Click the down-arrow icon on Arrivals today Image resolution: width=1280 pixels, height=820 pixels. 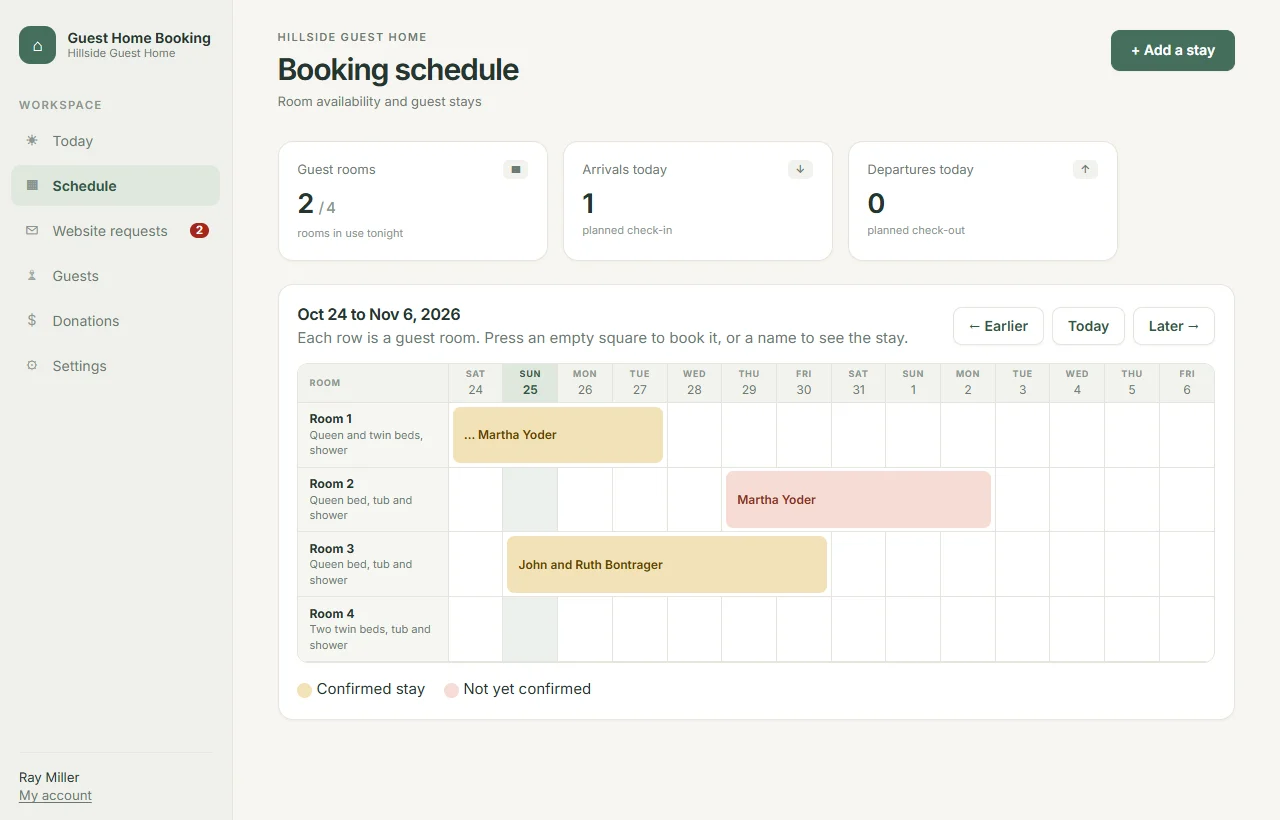tap(800, 170)
